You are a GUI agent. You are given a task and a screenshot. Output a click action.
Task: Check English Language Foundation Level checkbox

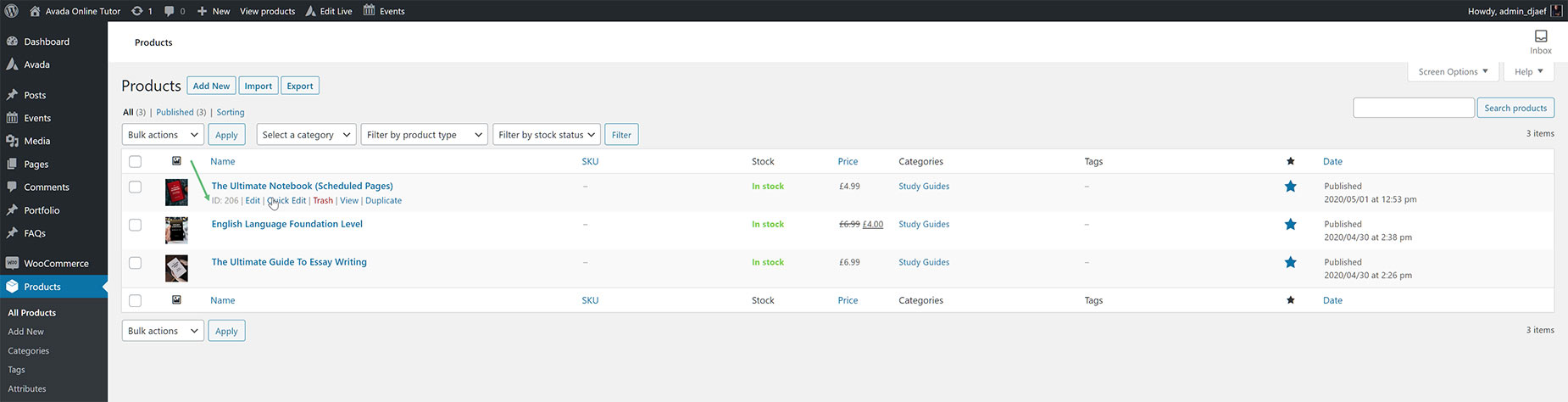click(x=135, y=225)
